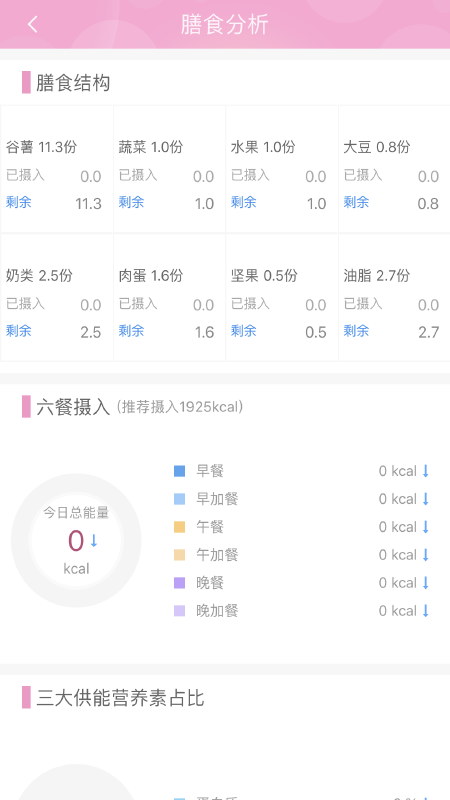The image size is (450, 800).
Task: Click the 今日总能量 ring chart
Action: pos(76,540)
